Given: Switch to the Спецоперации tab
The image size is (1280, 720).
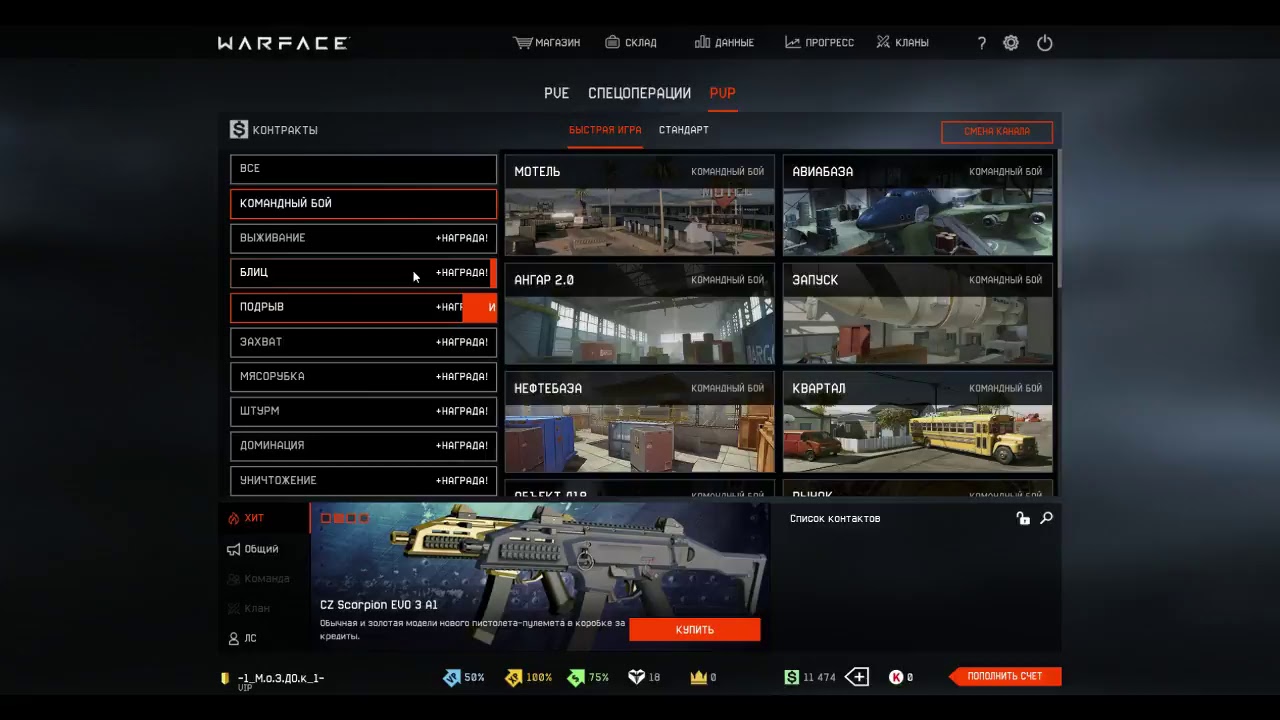Looking at the screenshot, I should click(x=639, y=93).
